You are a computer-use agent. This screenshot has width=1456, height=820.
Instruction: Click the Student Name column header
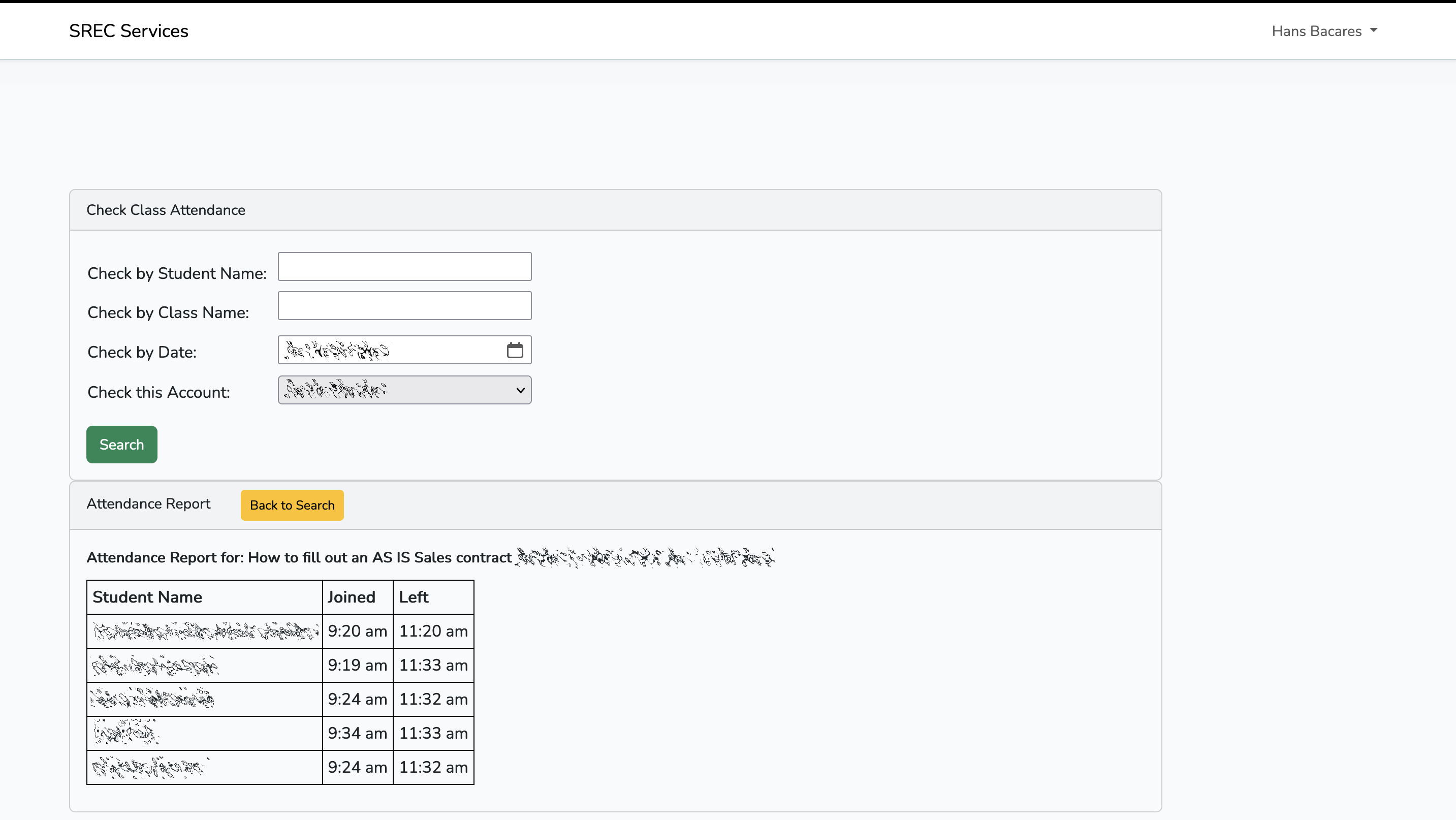147,597
